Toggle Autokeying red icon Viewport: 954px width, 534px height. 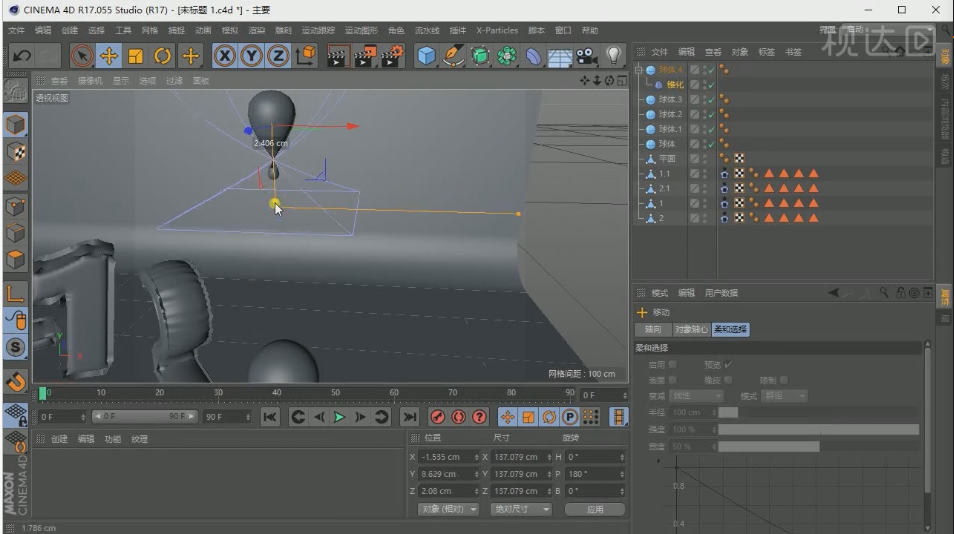pyautogui.click(x=458, y=417)
